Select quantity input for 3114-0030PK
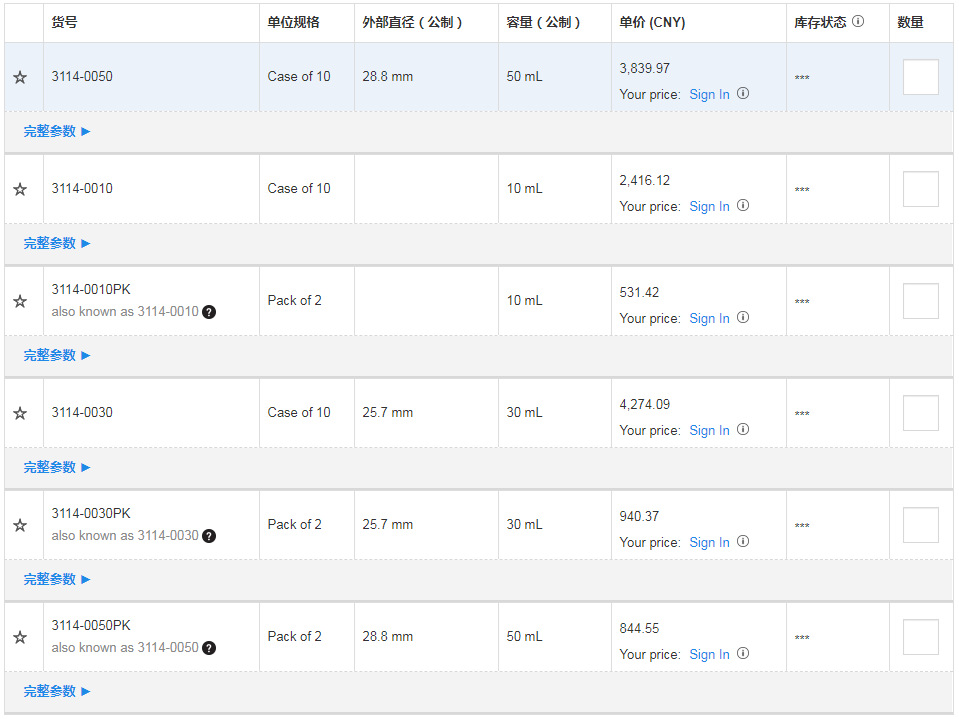This screenshot has height=719, width=959. (920, 525)
